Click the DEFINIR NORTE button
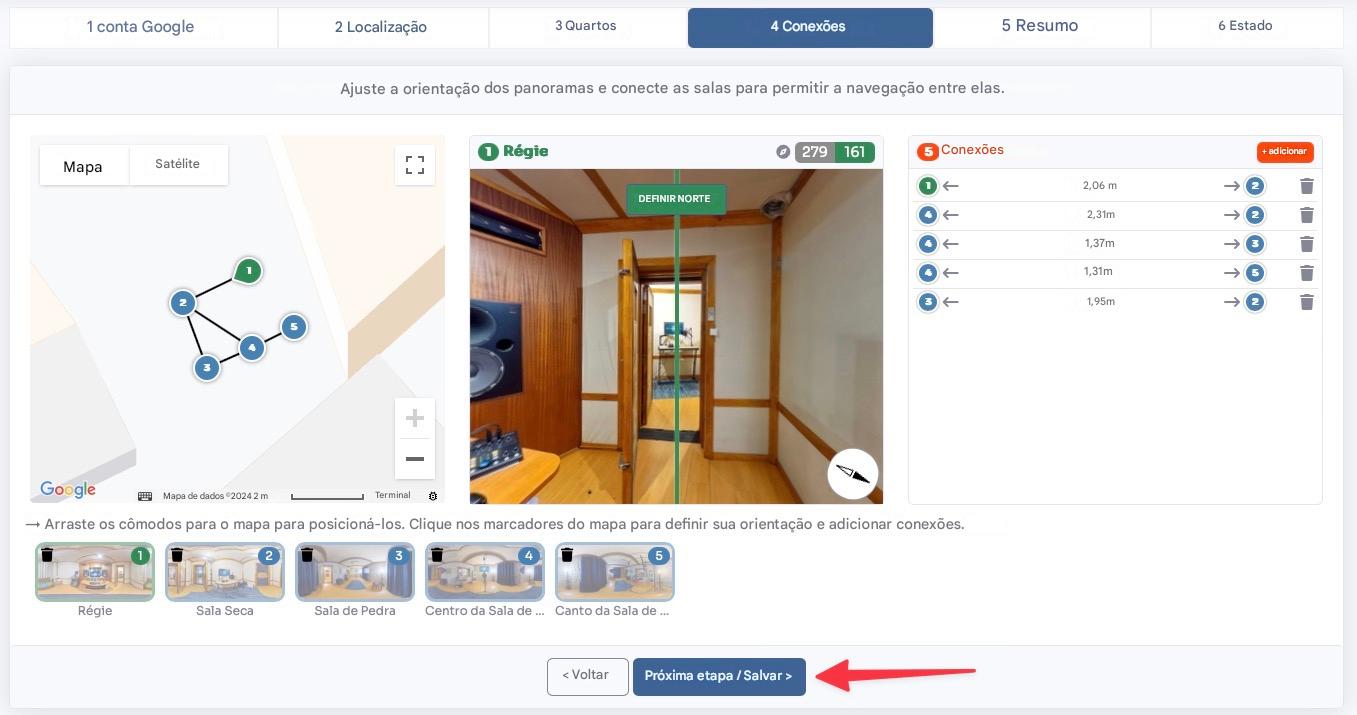Image resolution: width=1357 pixels, height=715 pixels. [675, 199]
